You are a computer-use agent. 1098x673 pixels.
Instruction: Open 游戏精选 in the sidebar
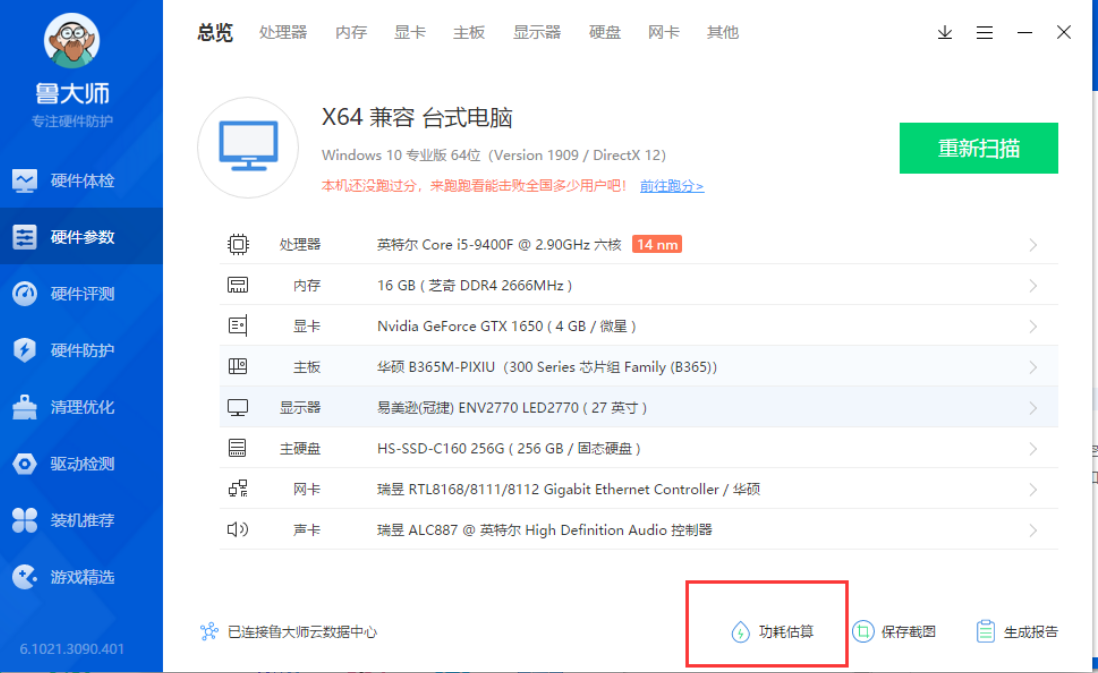pos(81,578)
